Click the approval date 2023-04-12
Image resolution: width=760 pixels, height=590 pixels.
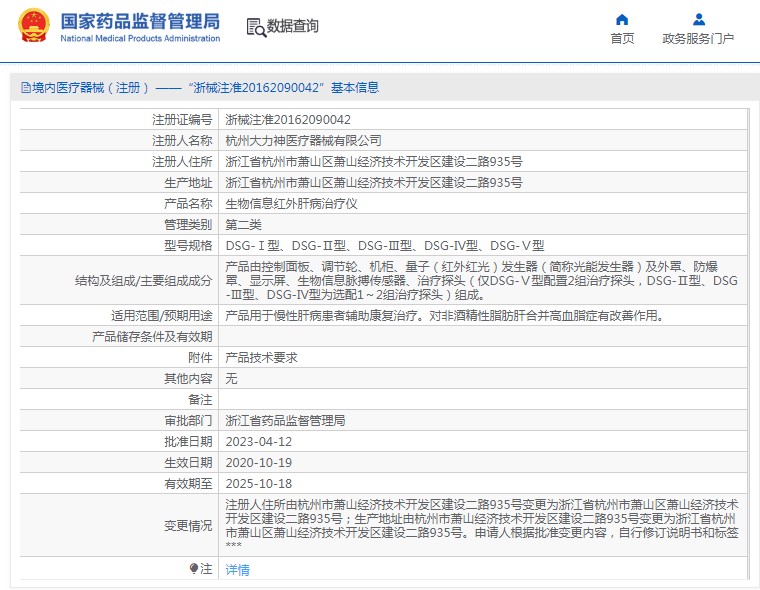click(258, 441)
